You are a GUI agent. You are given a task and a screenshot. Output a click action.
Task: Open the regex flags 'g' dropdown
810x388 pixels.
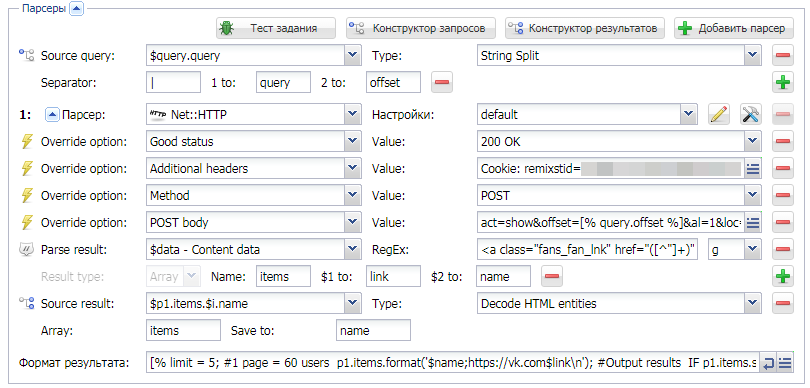(x=753, y=250)
